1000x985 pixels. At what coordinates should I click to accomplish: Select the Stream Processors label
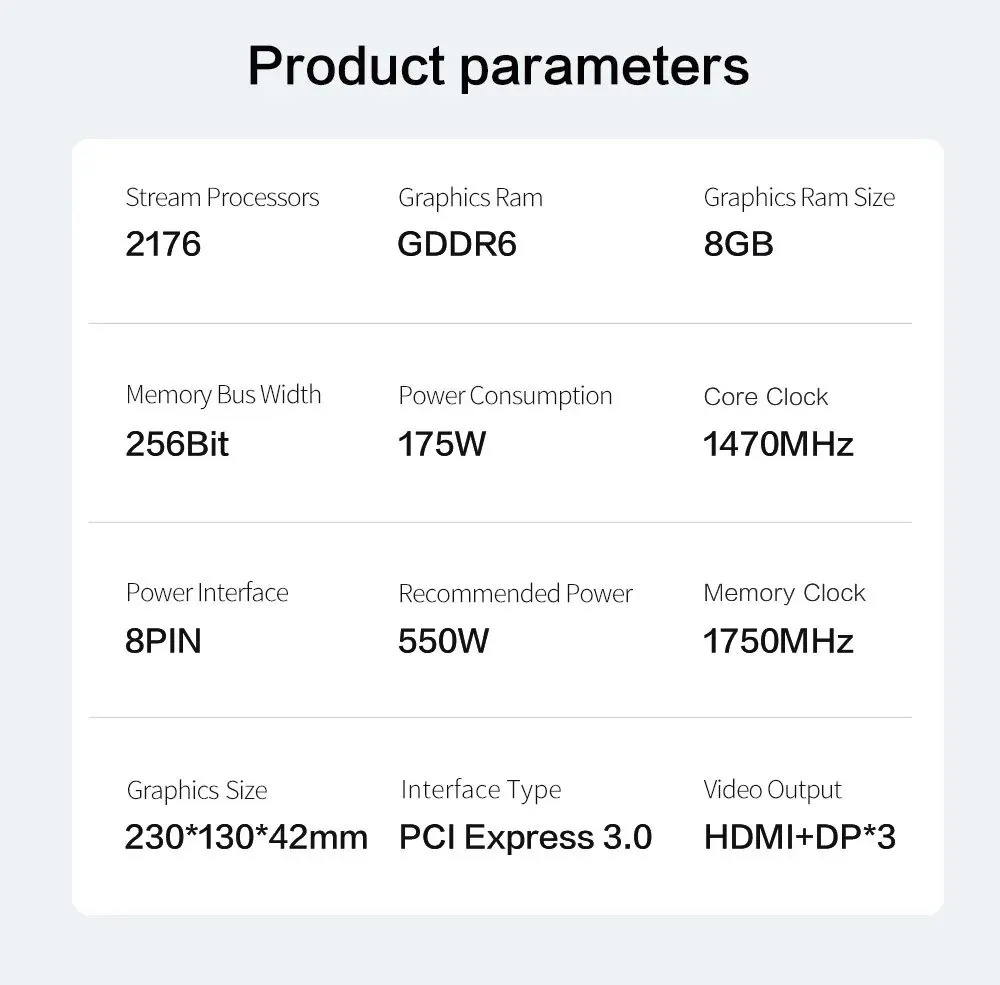pos(223,197)
